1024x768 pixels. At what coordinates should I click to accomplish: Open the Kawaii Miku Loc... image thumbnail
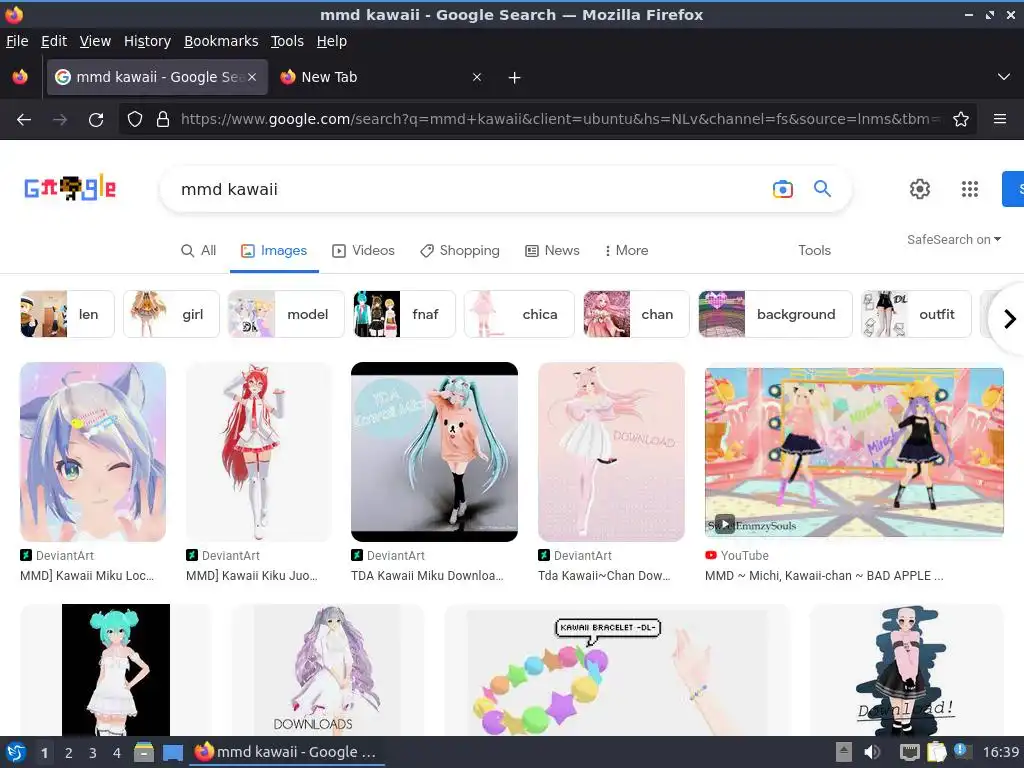(93, 452)
